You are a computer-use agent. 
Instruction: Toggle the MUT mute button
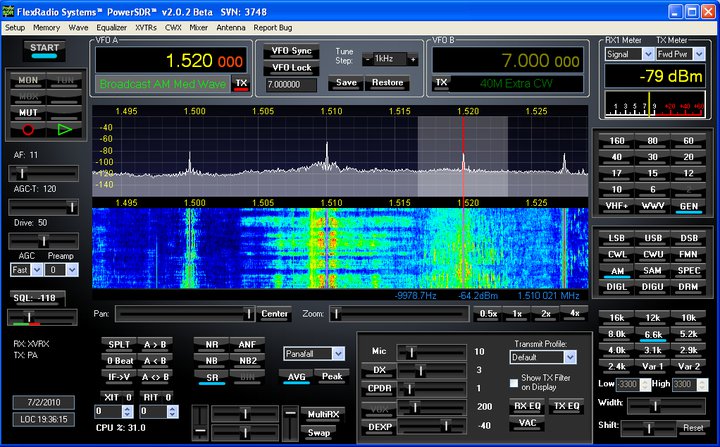28,113
